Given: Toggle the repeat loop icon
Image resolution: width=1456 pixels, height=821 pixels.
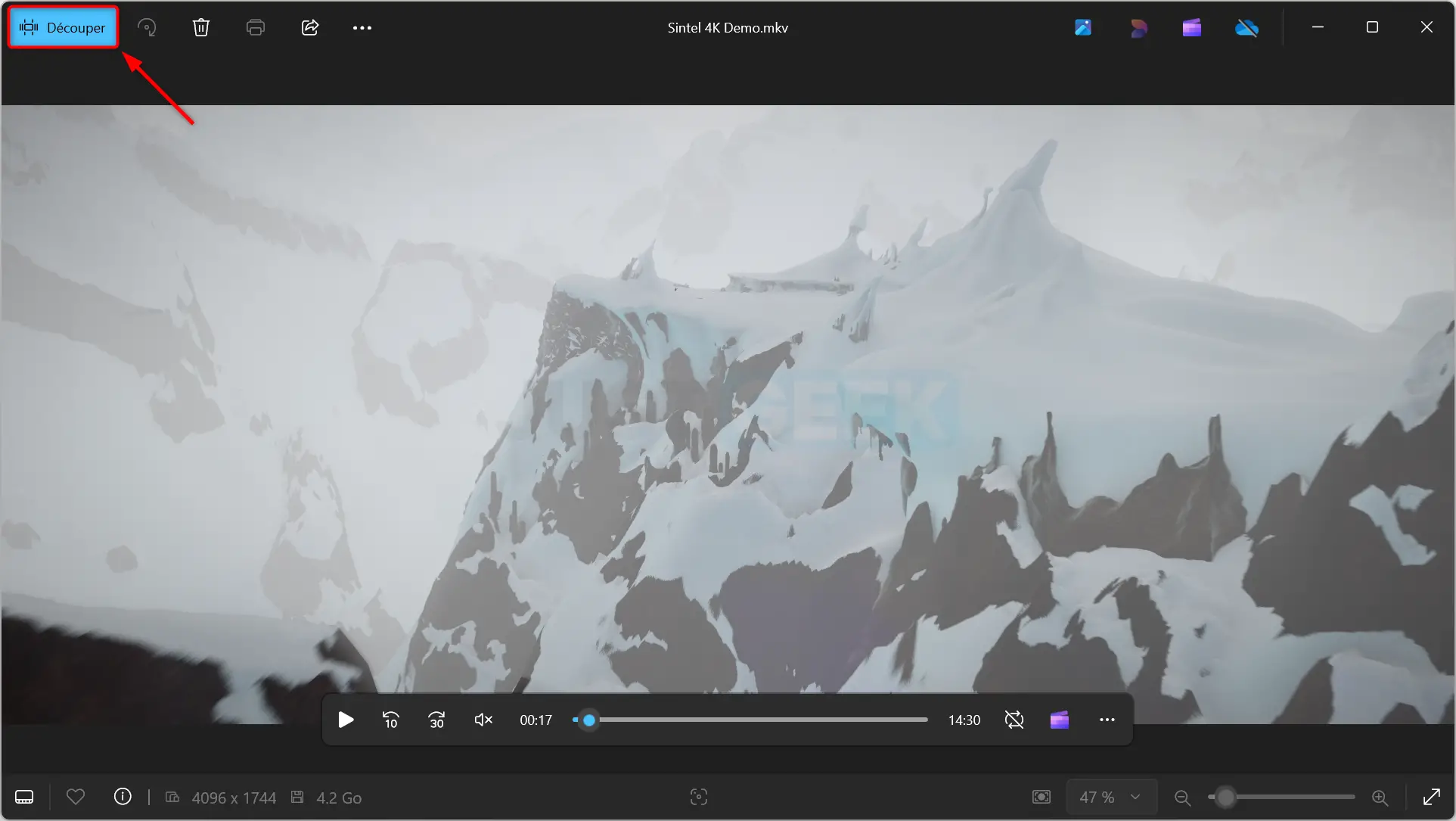Looking at the screenshot, I should click(1014, 720).
